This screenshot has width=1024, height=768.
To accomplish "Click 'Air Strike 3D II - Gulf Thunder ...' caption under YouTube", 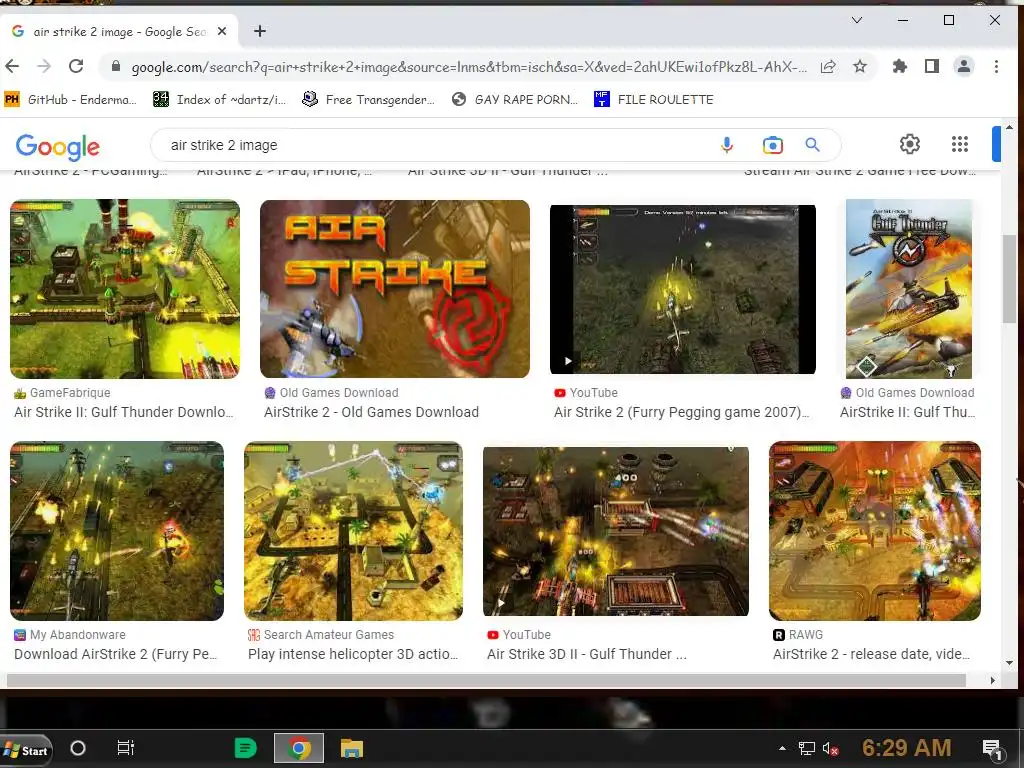I will point(586,654).
